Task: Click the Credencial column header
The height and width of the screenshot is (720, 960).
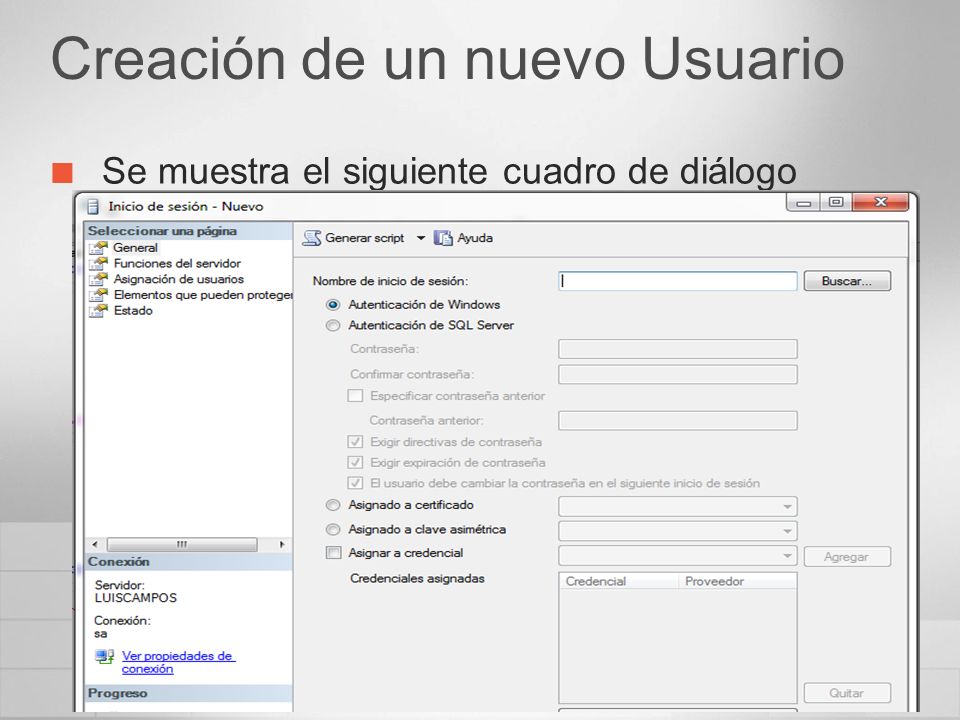Action: coord(618,581)
